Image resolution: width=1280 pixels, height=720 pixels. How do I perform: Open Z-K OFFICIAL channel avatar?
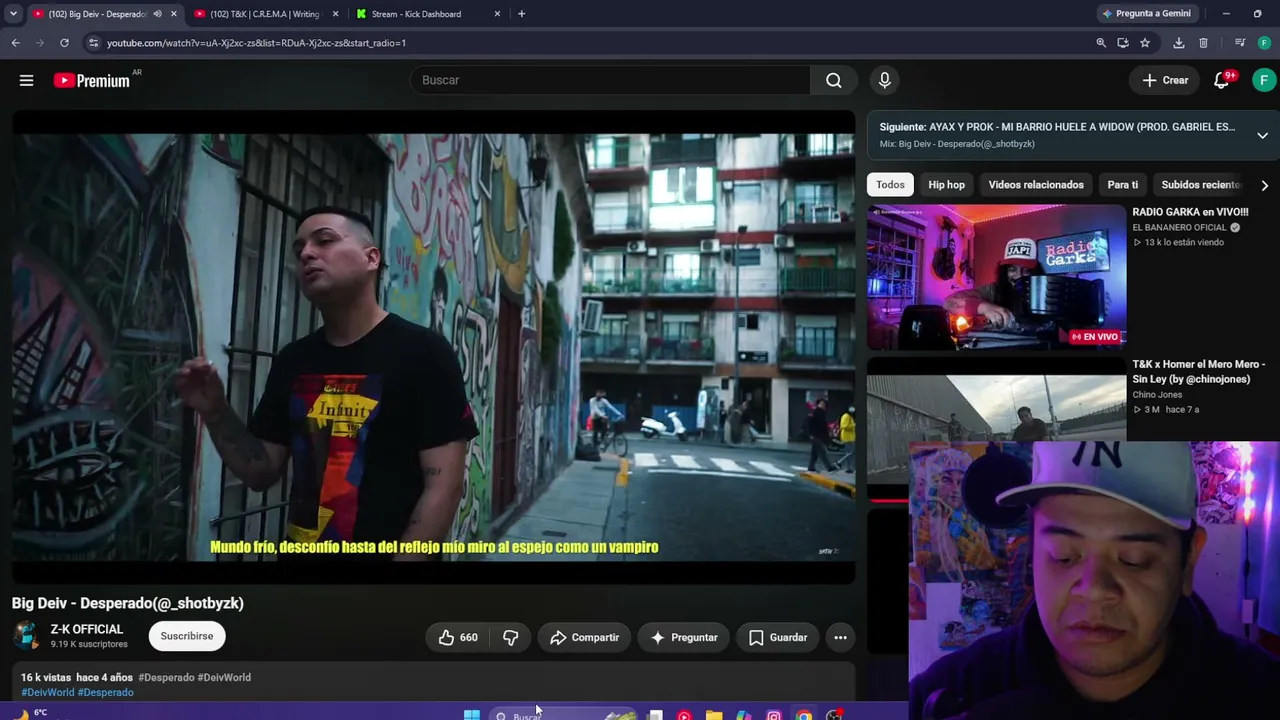coord(26,636)
